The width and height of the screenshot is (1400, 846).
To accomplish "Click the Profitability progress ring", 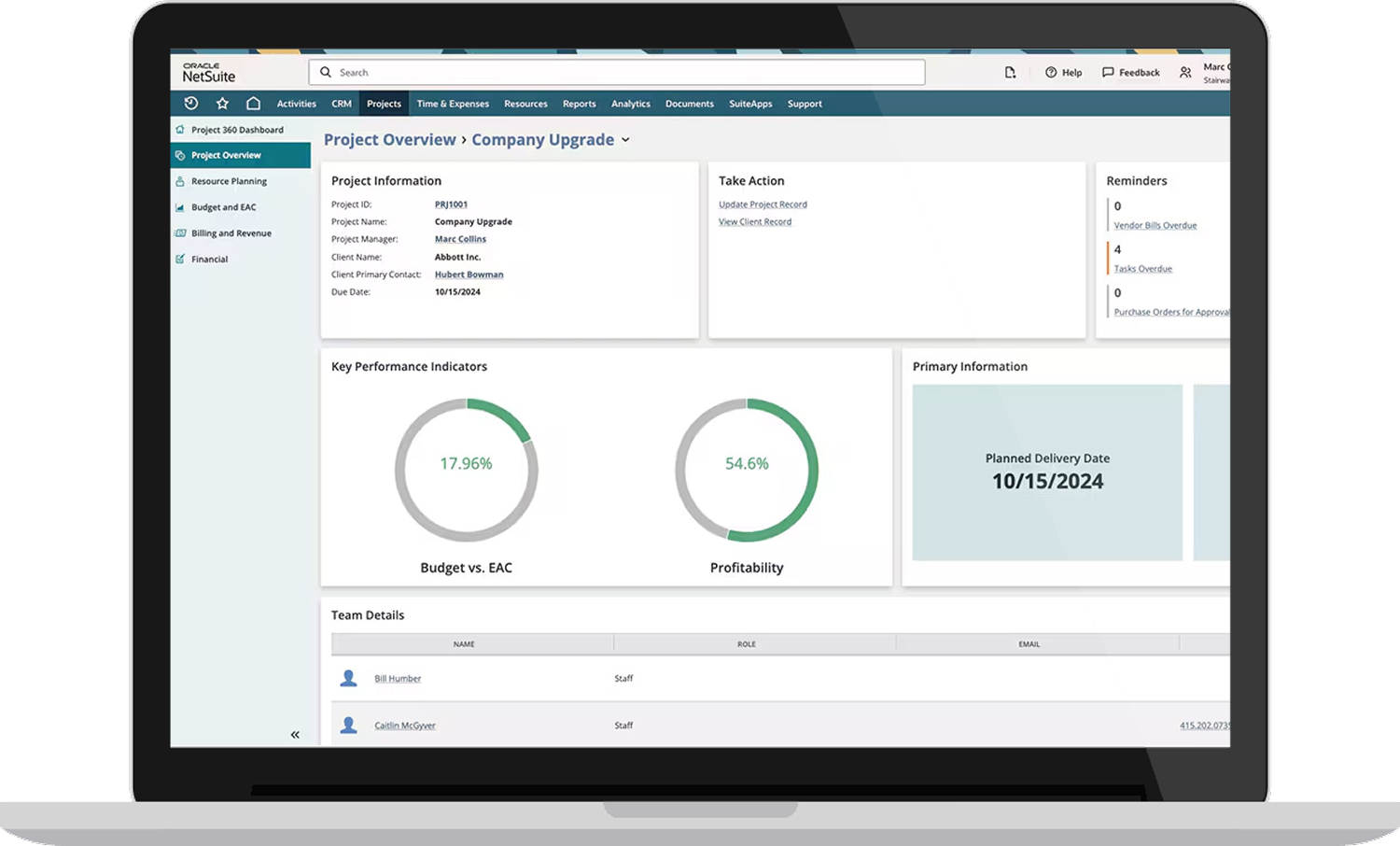I will (747, 470).
